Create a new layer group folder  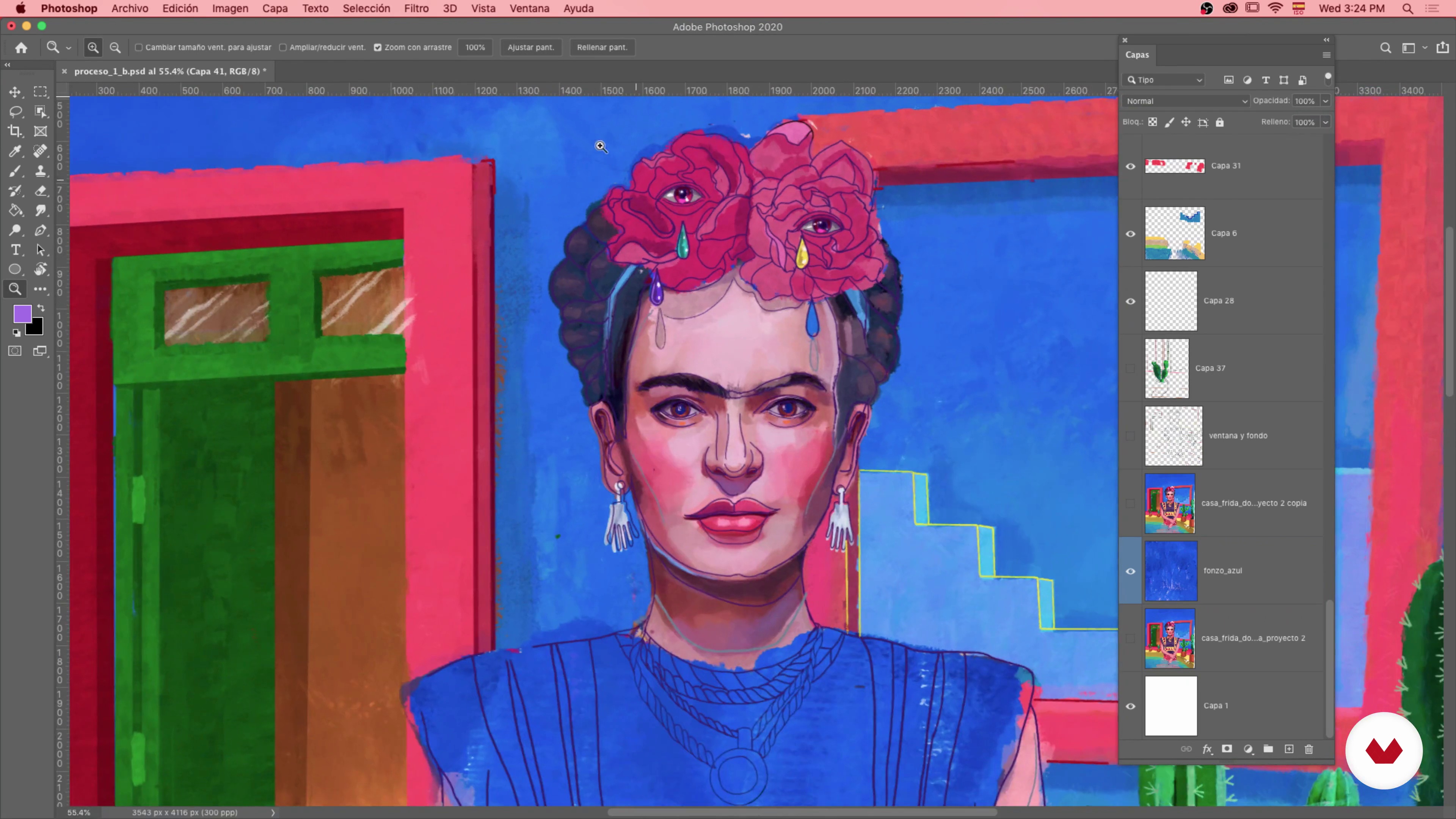click(x=1268, y=749)
